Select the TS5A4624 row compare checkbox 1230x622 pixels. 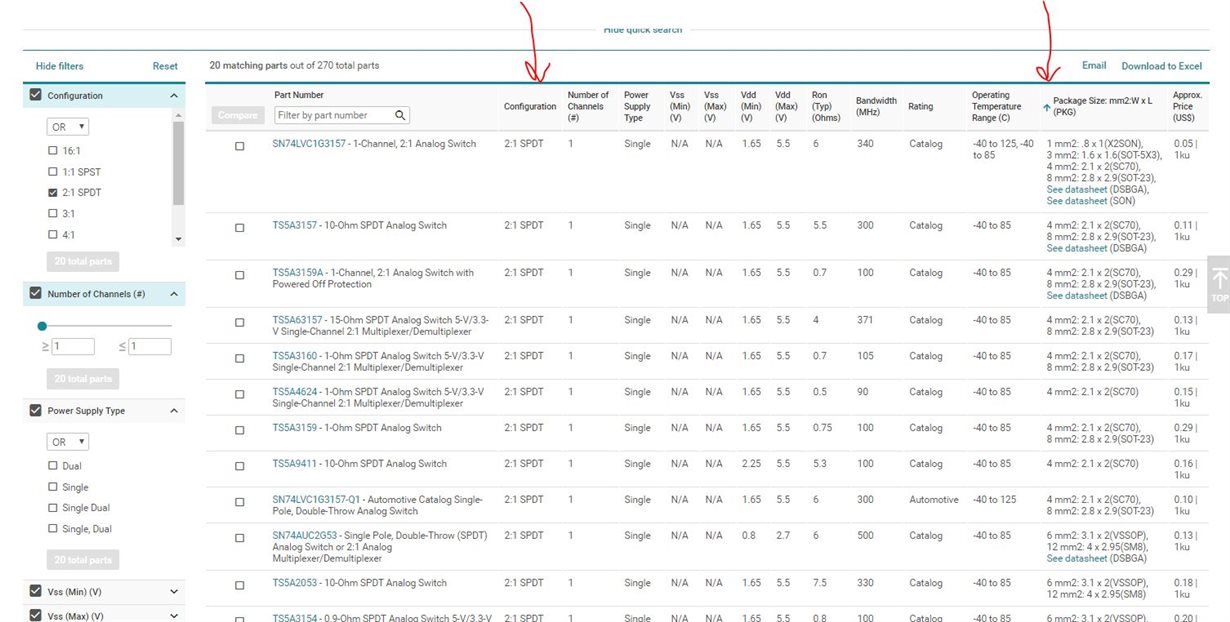[239, 393]
